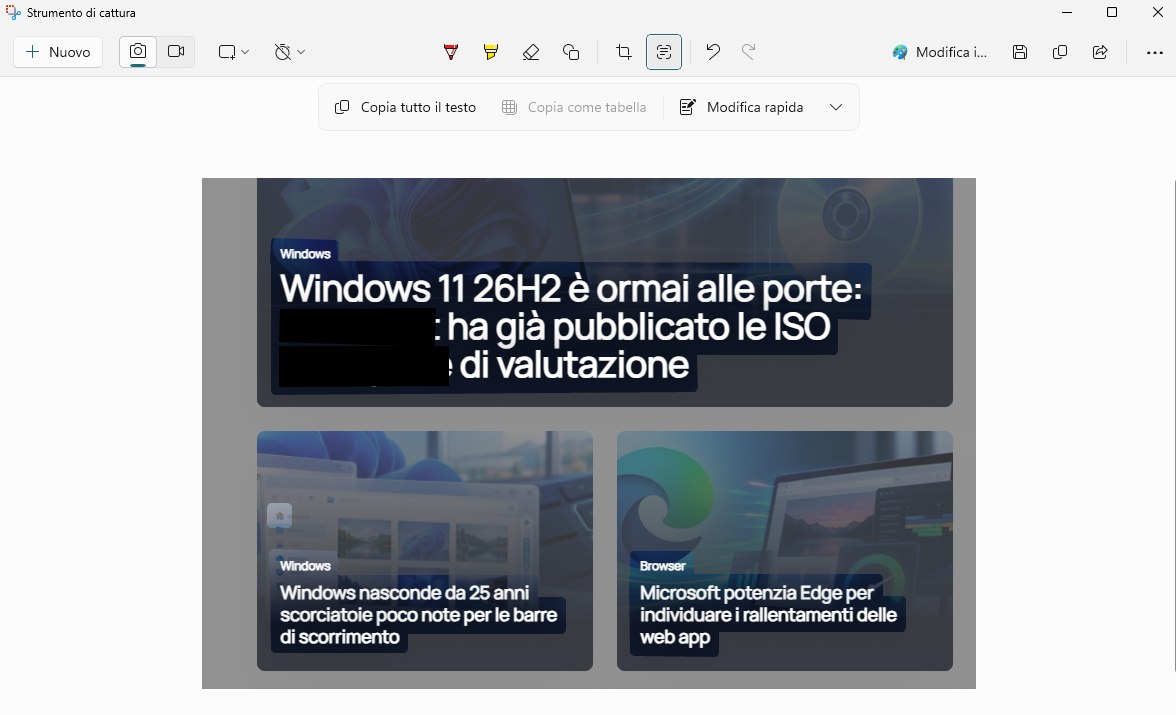The width and height of the screenshot is (1176, 715).
Task: Open the three-dot more options menu
Action: (1155, 52)
